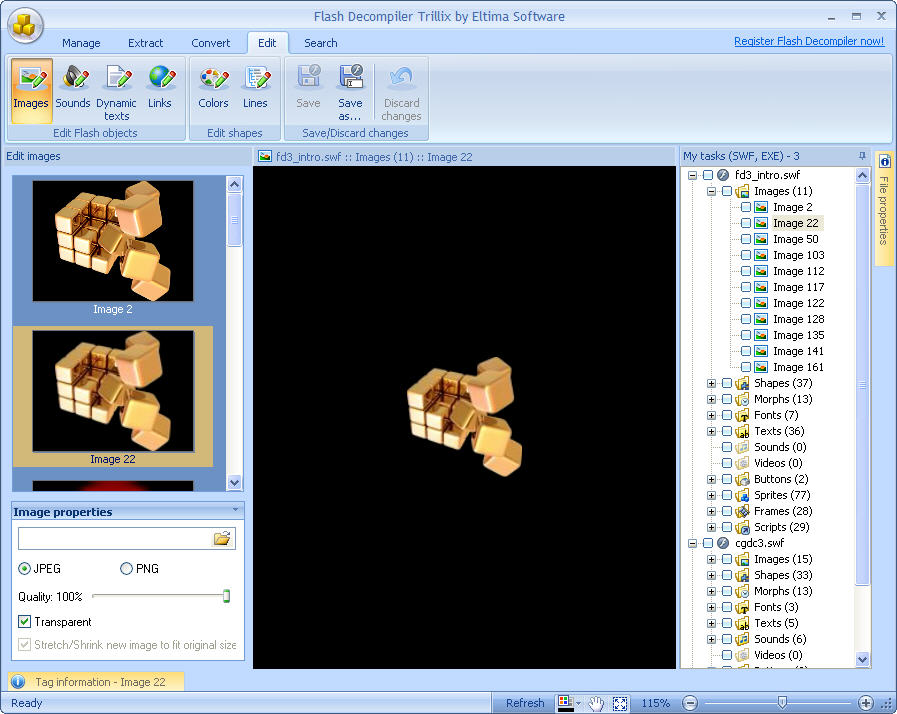
Task: Click the background color swatch
Action: pyautogui.click(x=565, y=703)
